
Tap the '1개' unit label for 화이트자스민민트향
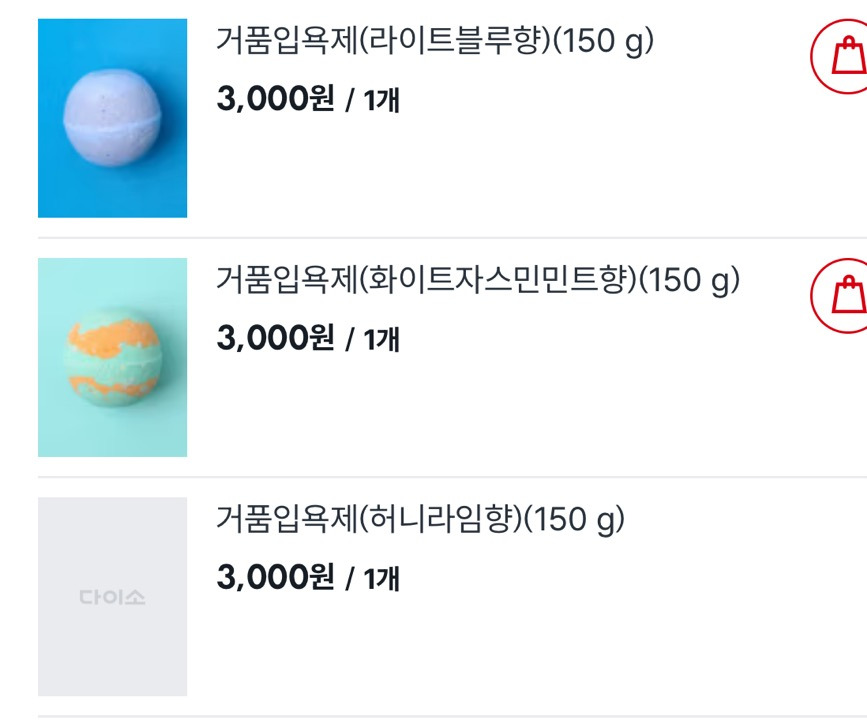coord(381,340)
